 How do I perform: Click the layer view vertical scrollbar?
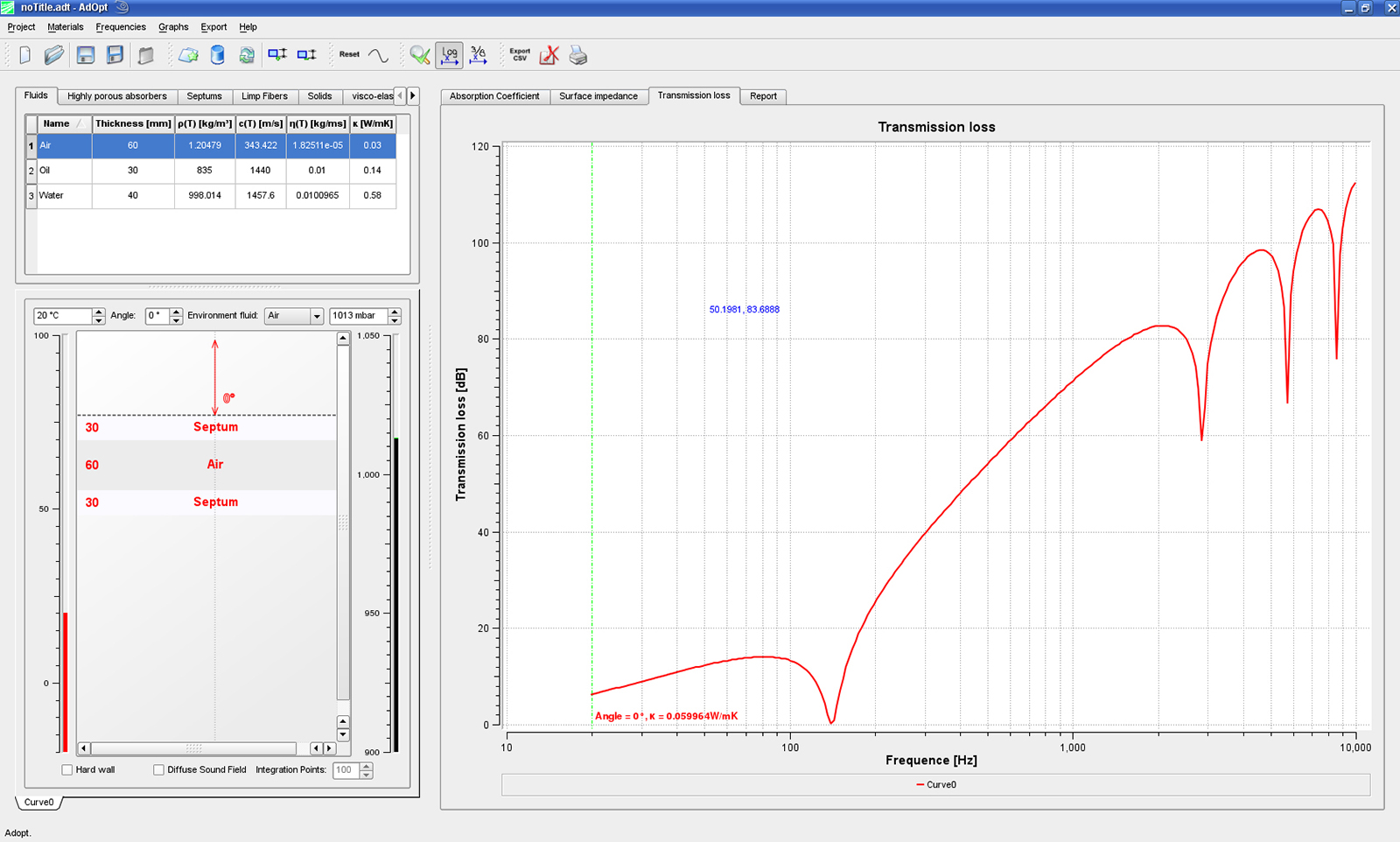point(343,523)
